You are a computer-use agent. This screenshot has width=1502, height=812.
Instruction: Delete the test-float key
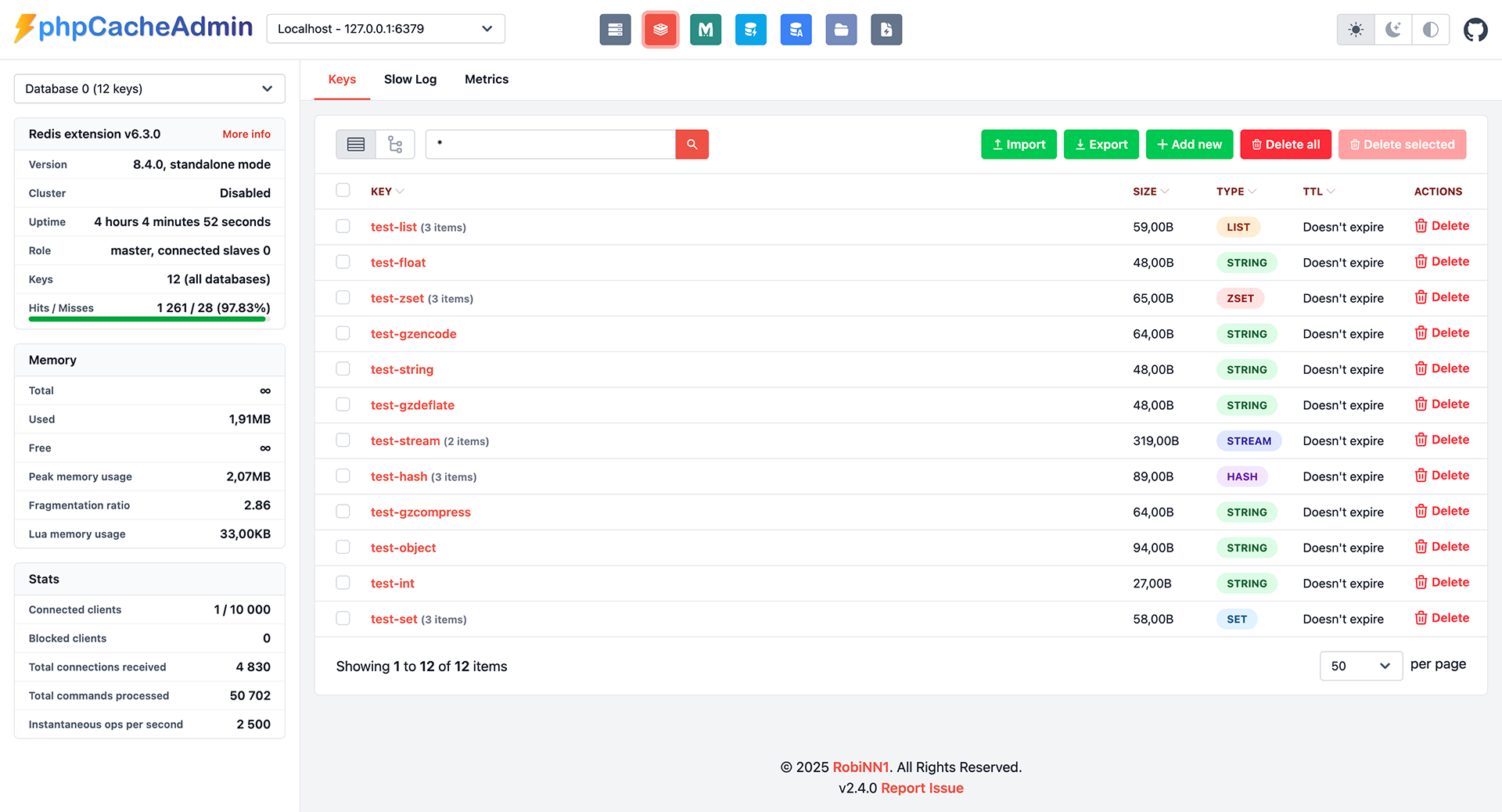(1442, 262)
